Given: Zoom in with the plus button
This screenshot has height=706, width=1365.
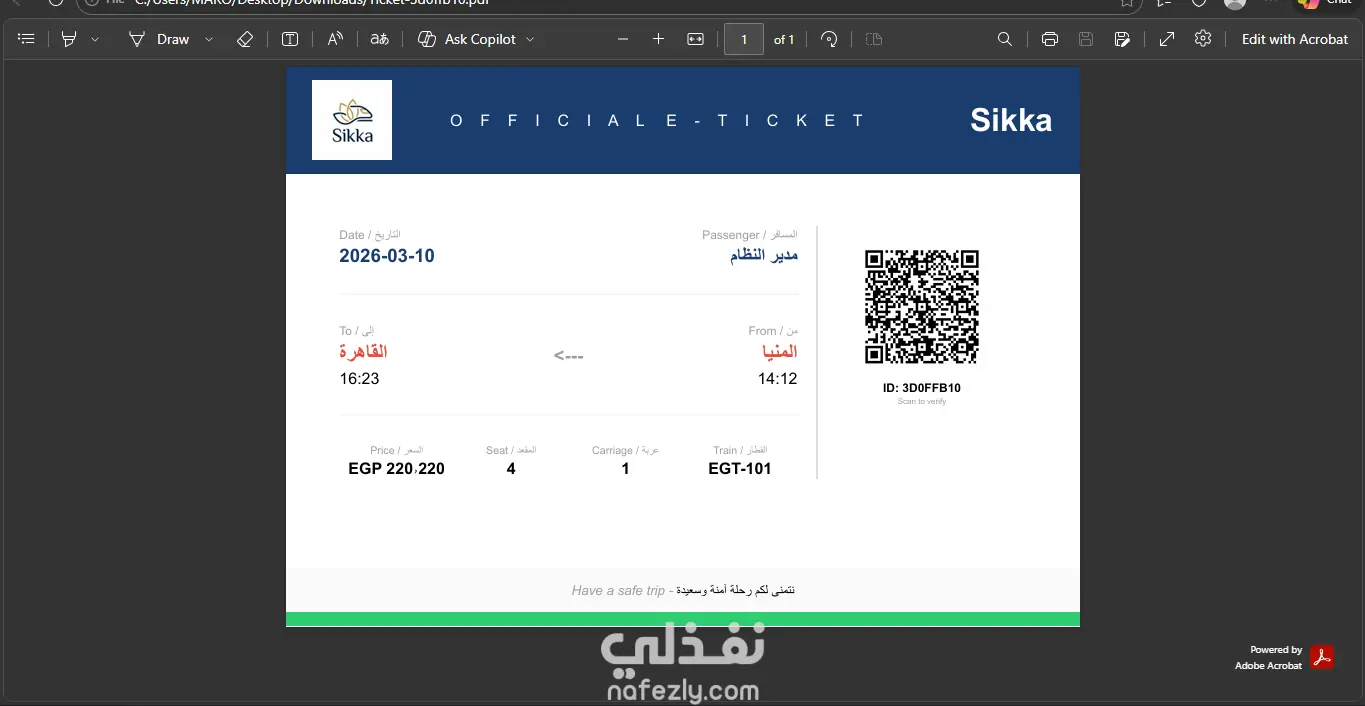Looking at the screenshot, I should pos(658,39).
